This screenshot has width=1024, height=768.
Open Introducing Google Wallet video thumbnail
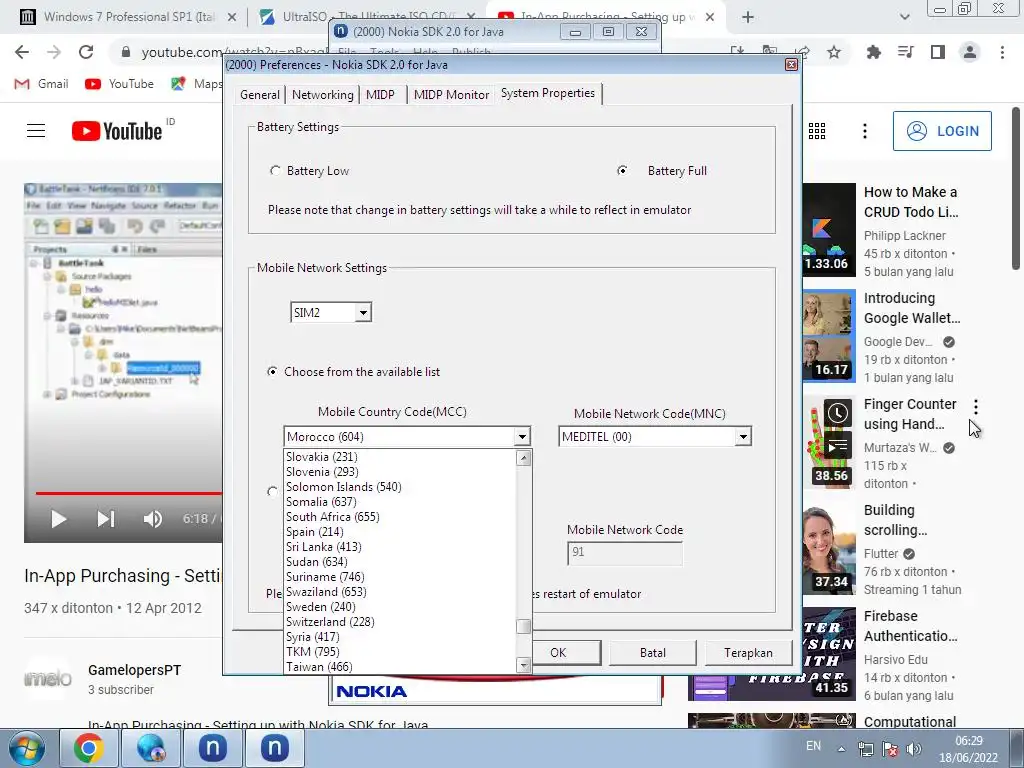829,336
